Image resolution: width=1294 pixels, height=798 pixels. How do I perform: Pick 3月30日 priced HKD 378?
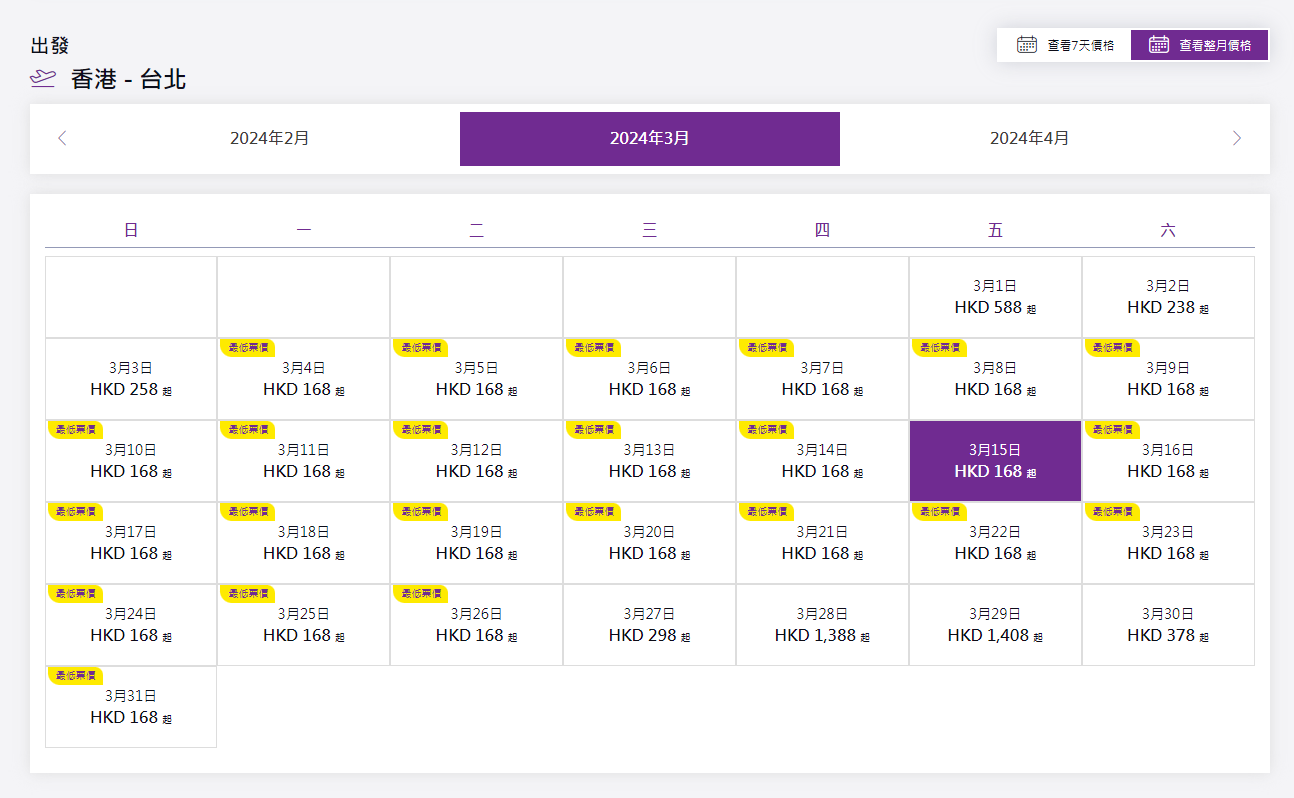point(1168,626)
